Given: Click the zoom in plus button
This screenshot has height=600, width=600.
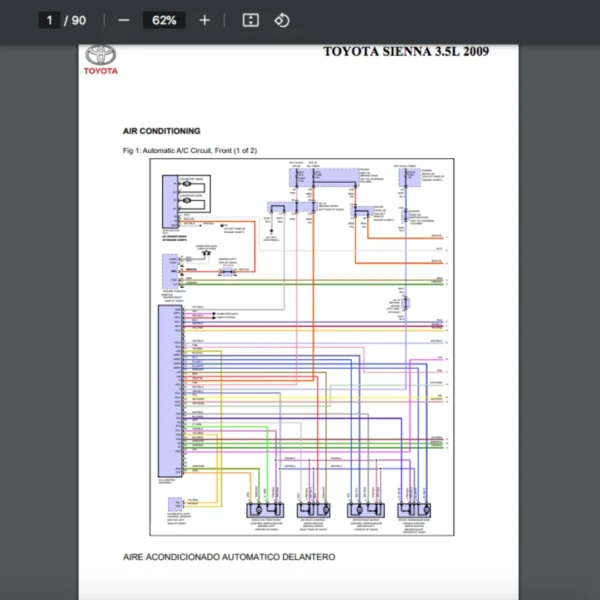Looking at the screenshot, I should tap(205, 20).
